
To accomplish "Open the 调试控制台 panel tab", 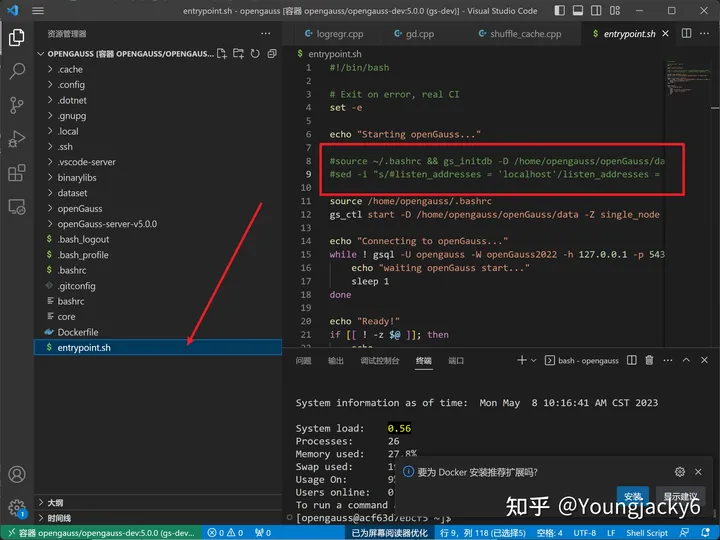I will tap(380, 361).
